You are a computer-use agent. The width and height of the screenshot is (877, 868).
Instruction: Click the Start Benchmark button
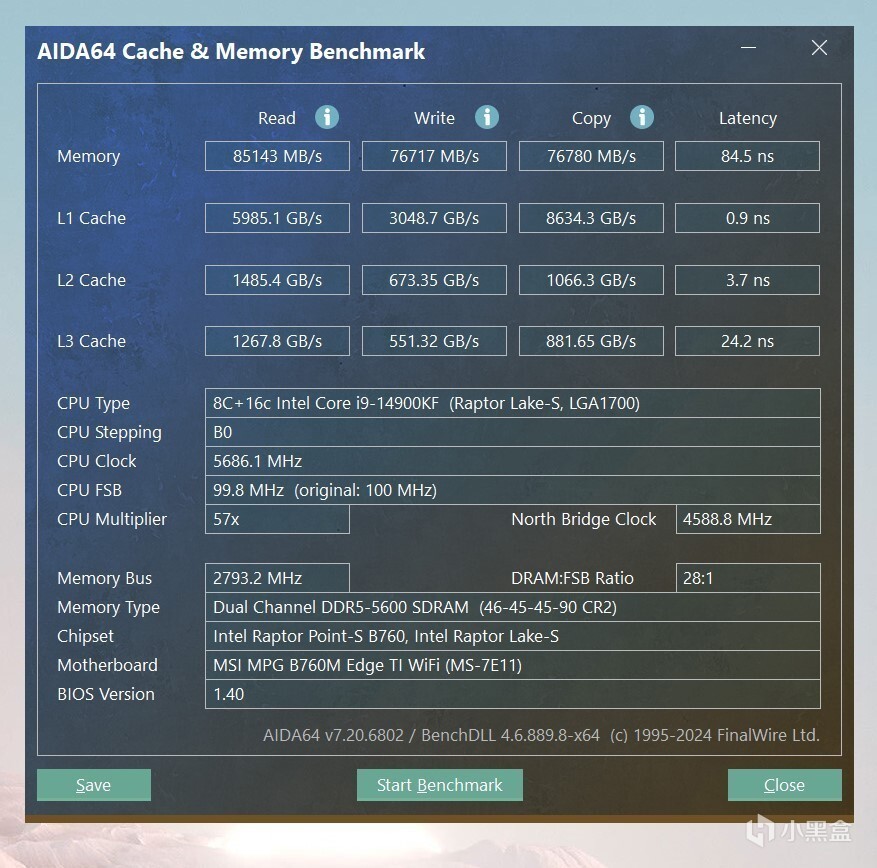click(x=440, y=785)
